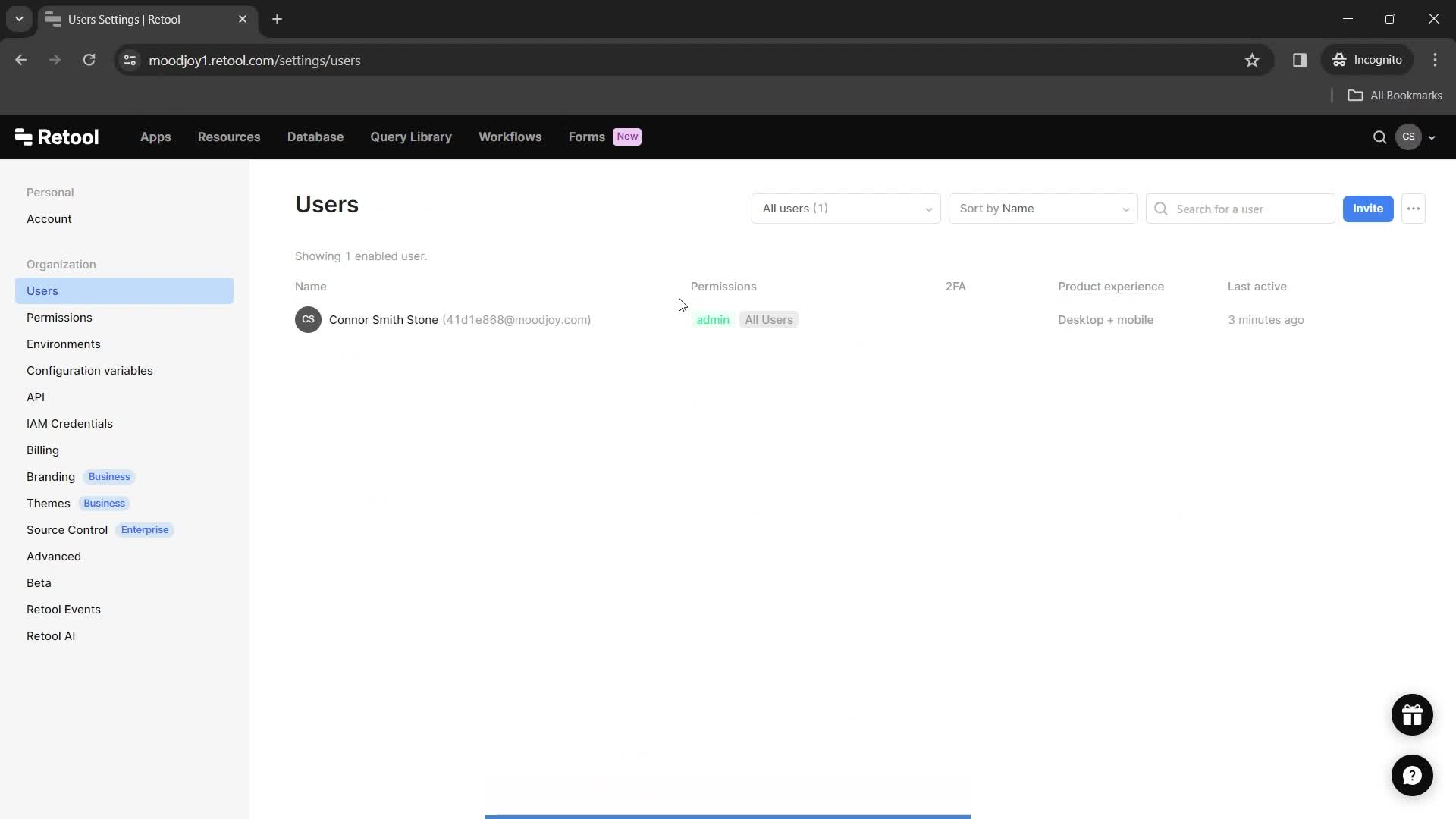Screen dimensions: 1456x819
Task: Click the Invite button to add user
Action: pos(1367,208)
